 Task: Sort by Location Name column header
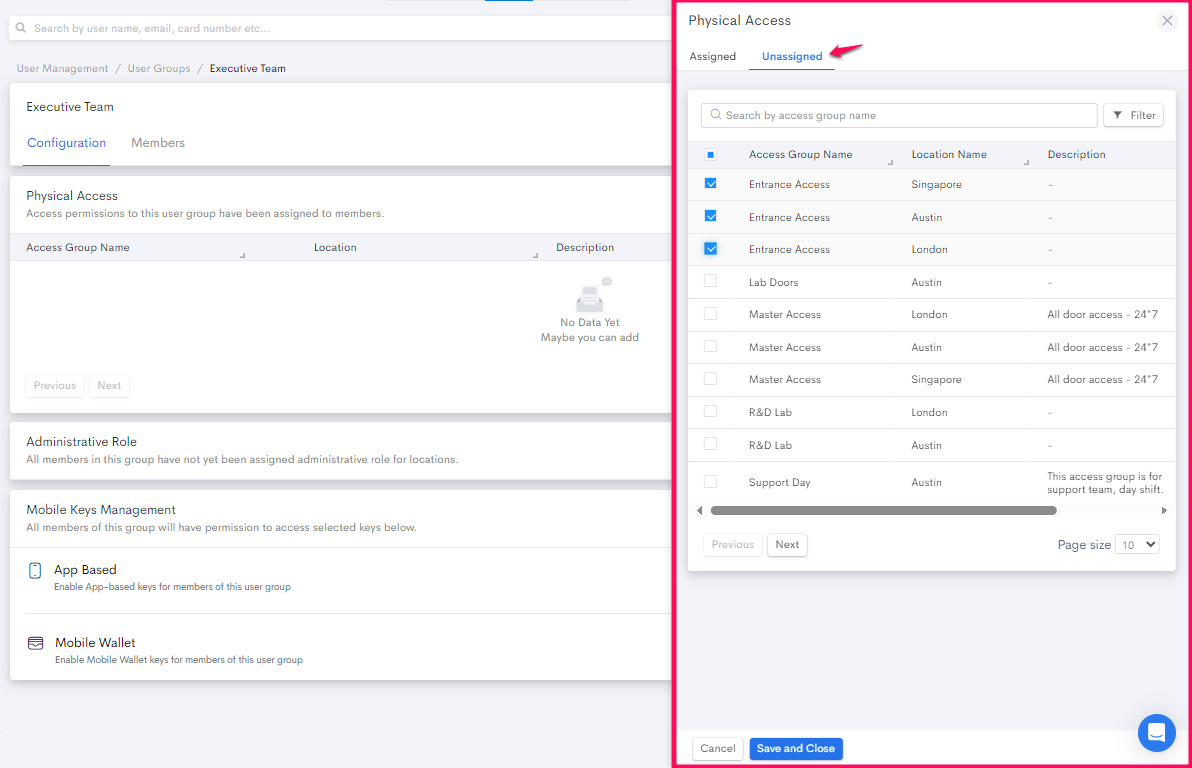click(x=949, y=154)
